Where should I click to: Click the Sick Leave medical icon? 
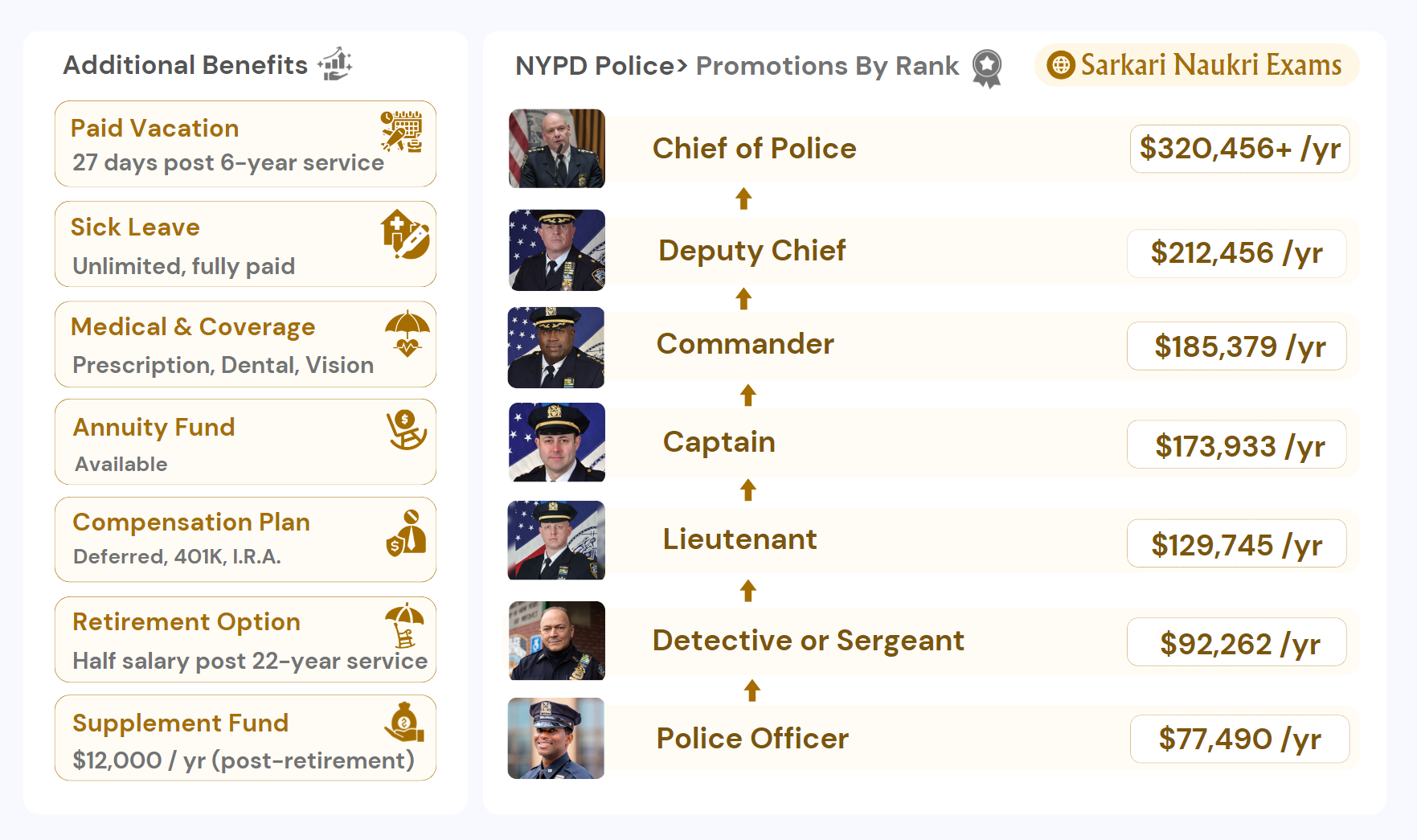click(x=404, y=234)
